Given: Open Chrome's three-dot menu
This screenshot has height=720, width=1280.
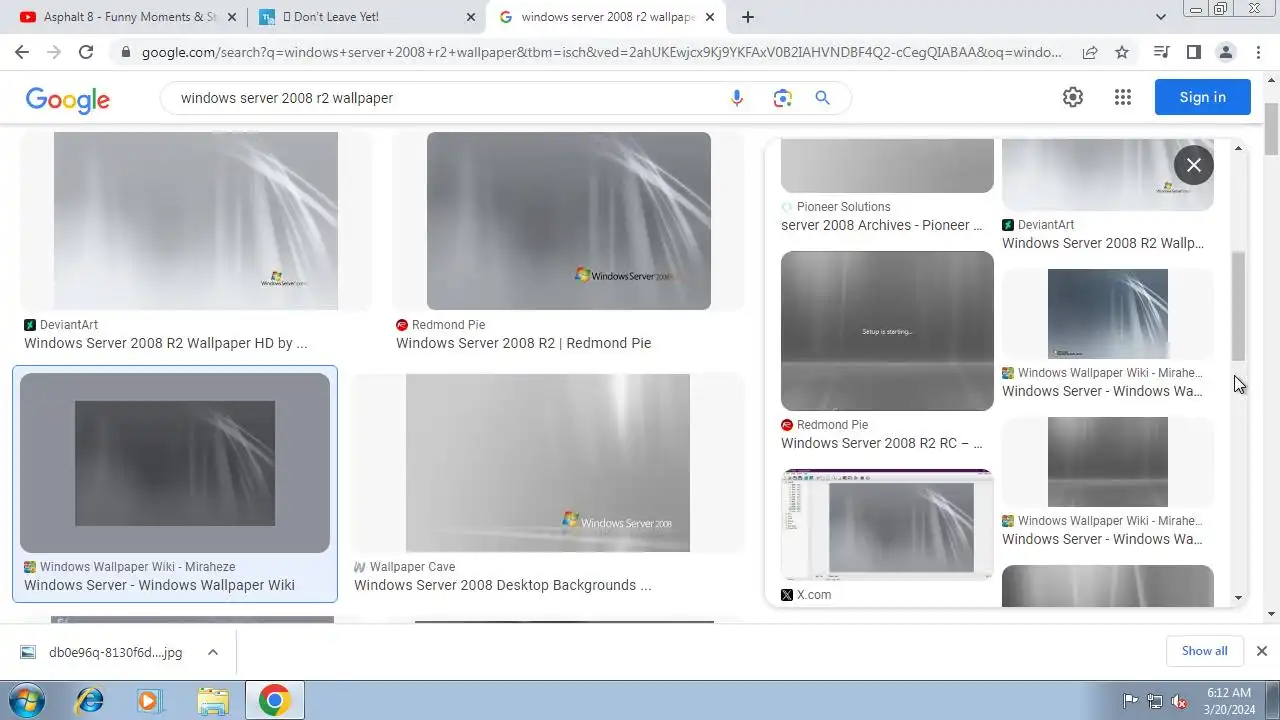Looking at the screenshot, I should (x=1257, y=52).
